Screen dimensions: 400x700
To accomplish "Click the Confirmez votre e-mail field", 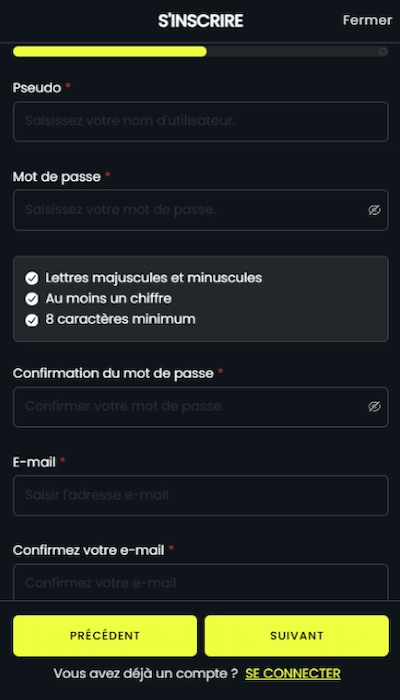I will [x=200, y=582].
